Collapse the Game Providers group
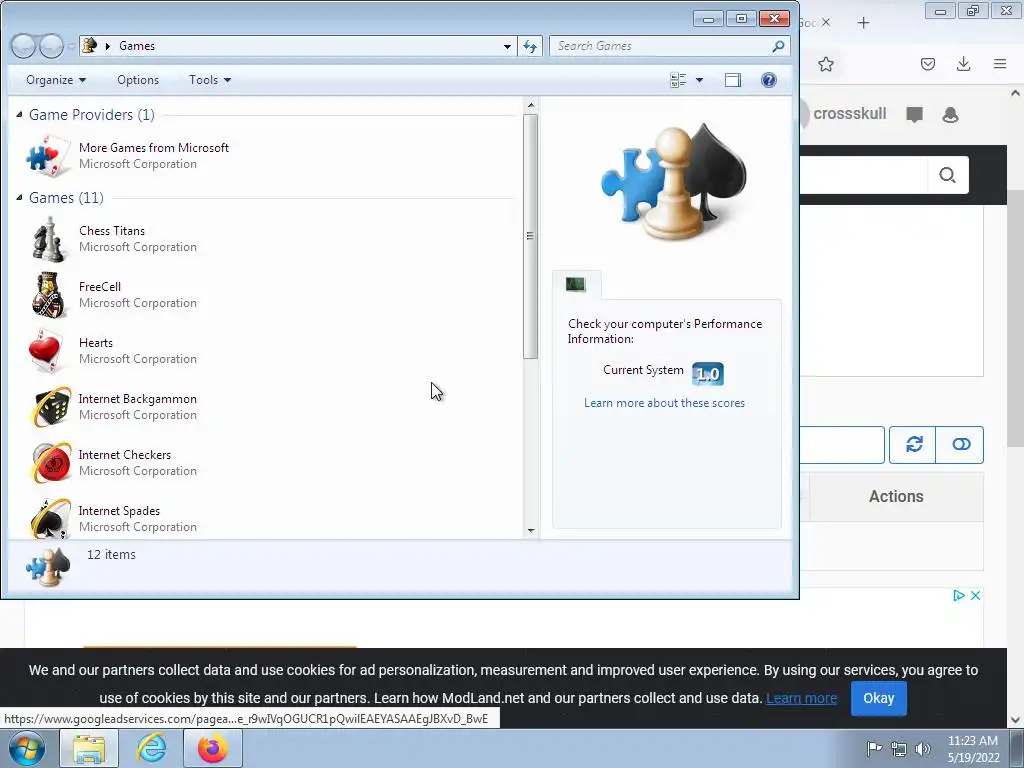 click(x=20, y=115)
